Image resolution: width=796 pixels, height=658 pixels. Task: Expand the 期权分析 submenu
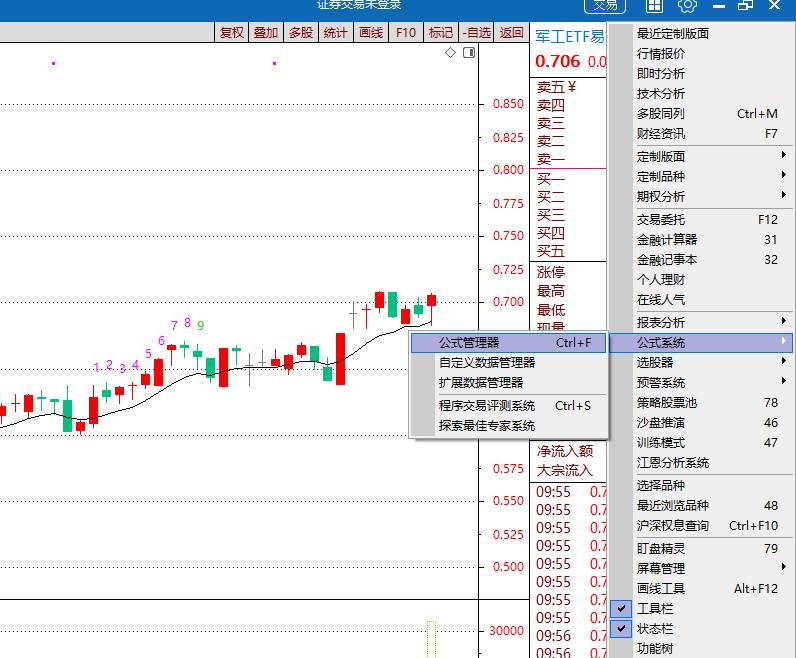(x=701, y=196)
